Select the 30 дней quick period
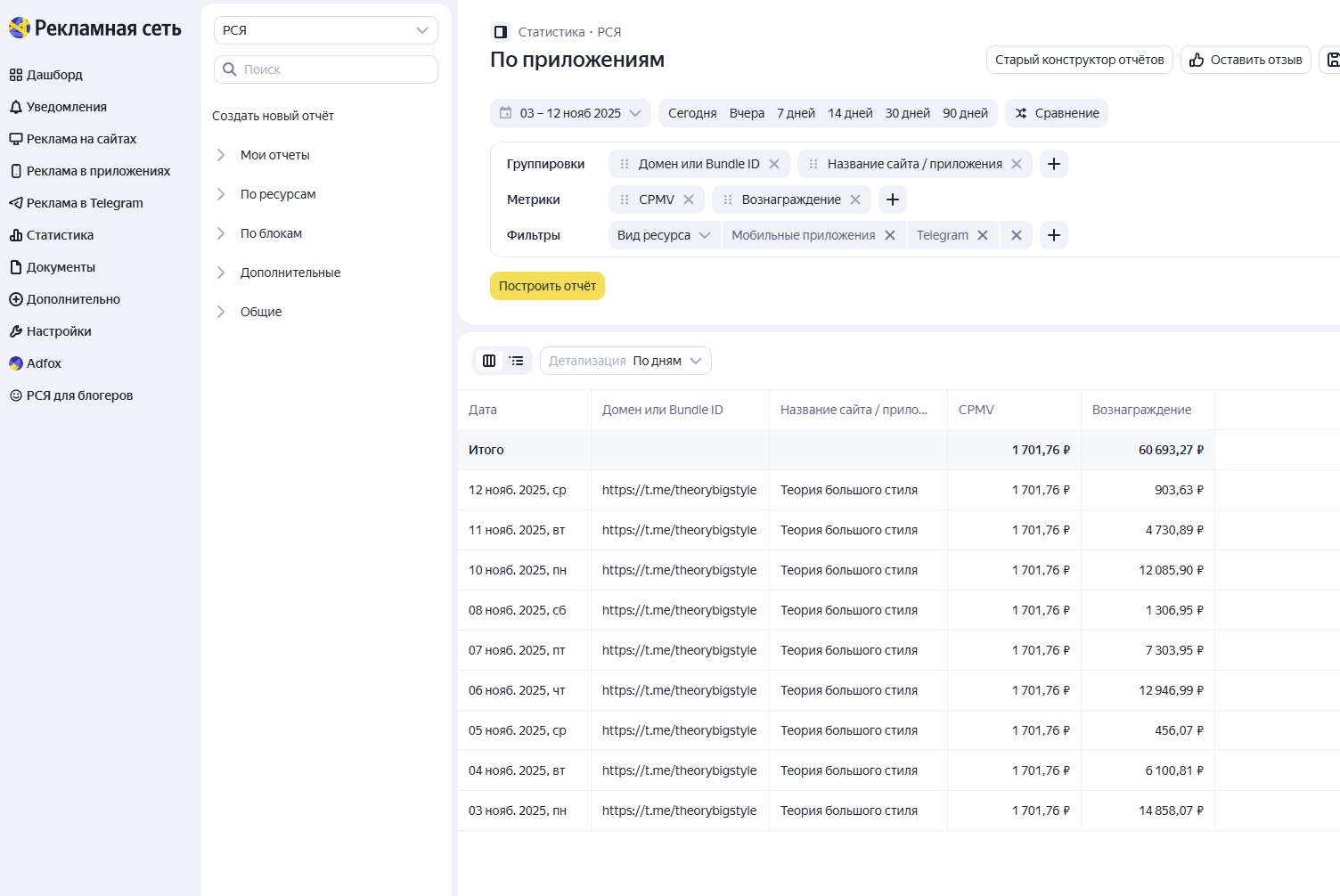The width and height of the screenshot is (1340, 896). (x=907, y=113)
